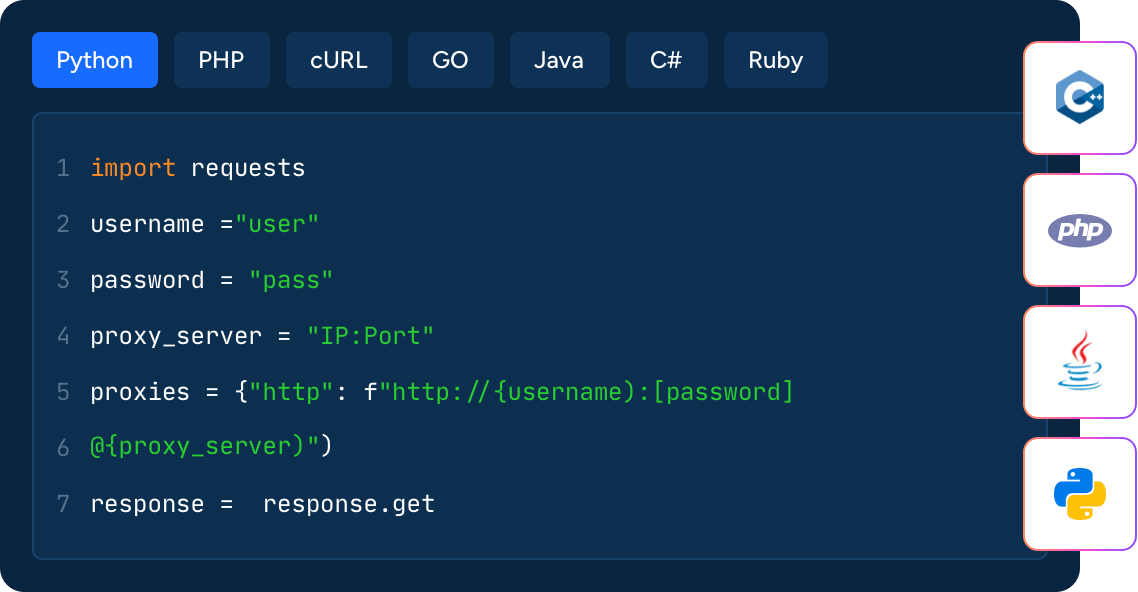Open the cURL code tab
This screenshot has width=1138, height=592.
(x=338, y=60)
